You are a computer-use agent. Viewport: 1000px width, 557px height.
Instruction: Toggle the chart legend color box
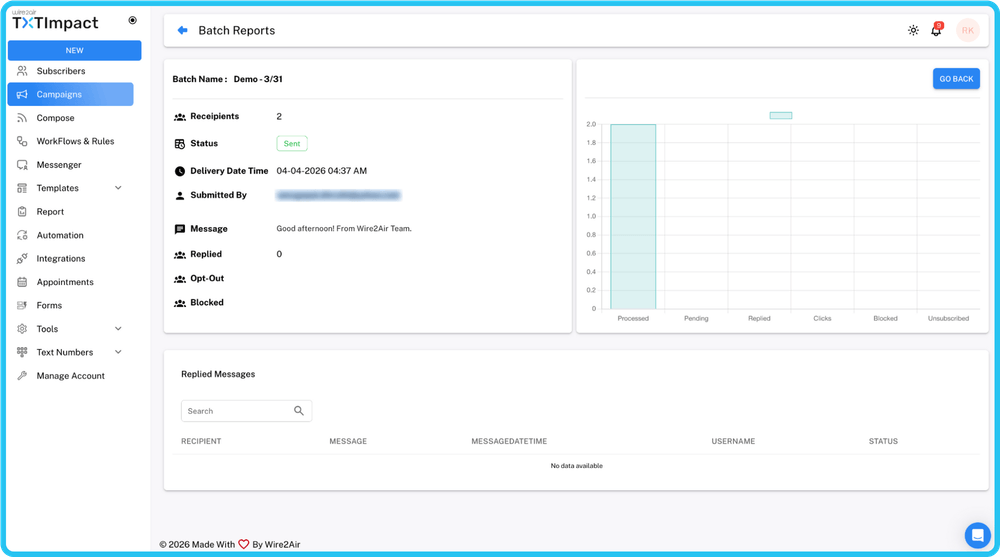781,115
